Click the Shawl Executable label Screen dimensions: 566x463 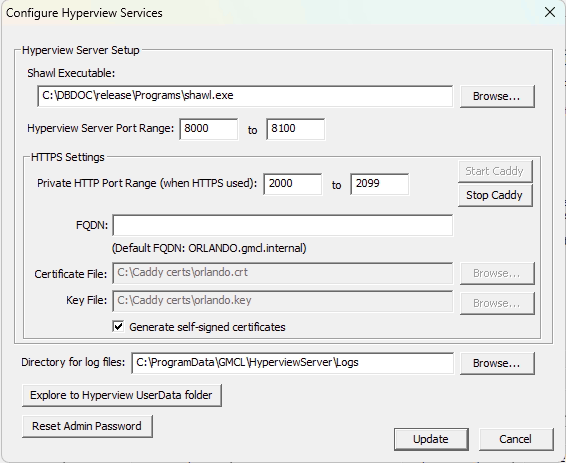[x=71, y=73]
